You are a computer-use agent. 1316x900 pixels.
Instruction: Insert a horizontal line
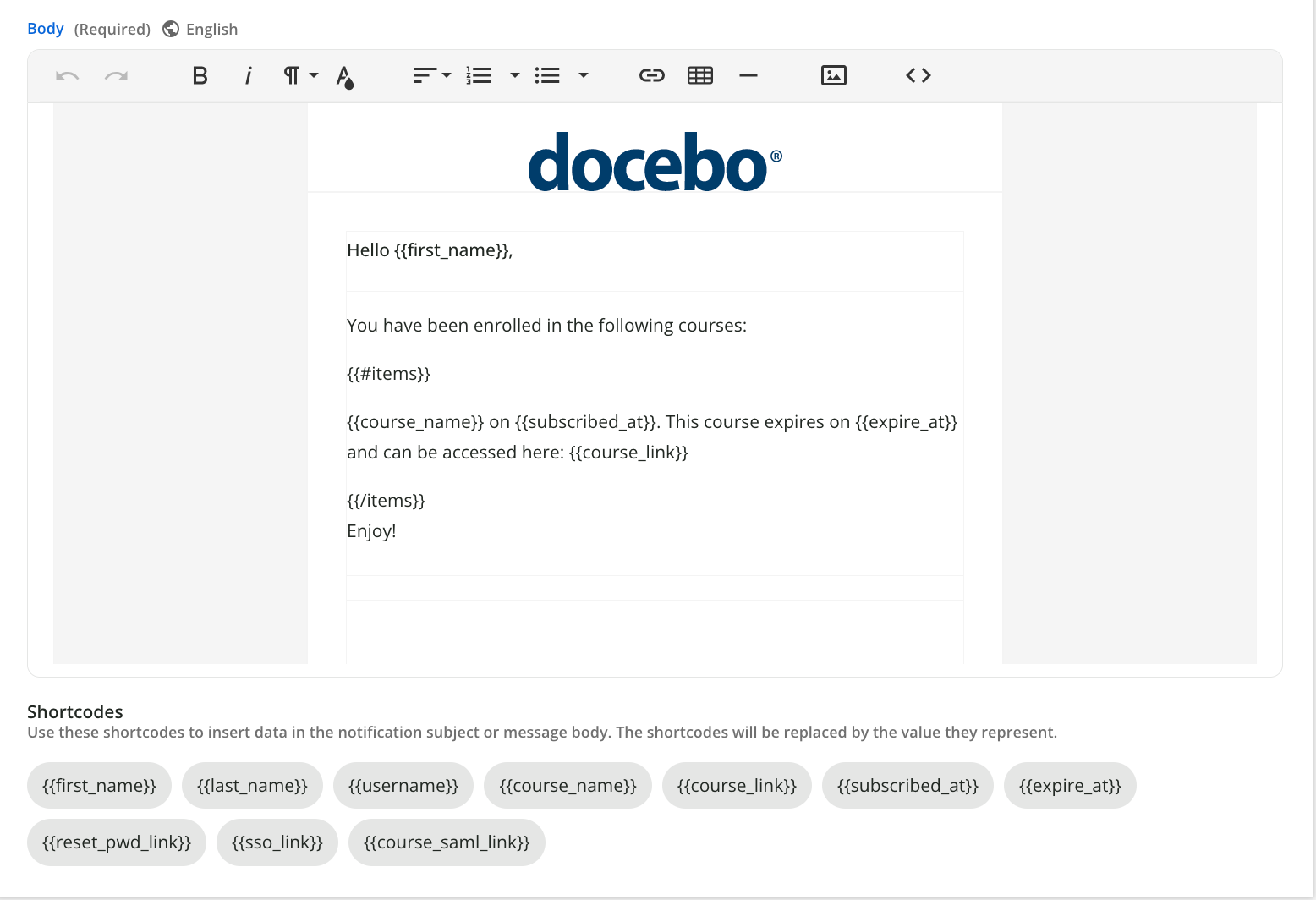[x=748, y=76]
